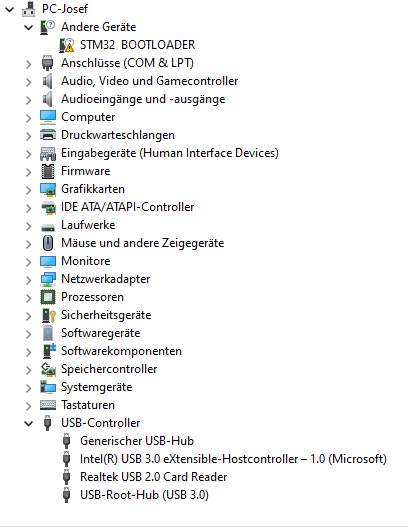Click the Tastaturen keyboard icon
This screenshot has height=527, width=408.
point(48,405)
